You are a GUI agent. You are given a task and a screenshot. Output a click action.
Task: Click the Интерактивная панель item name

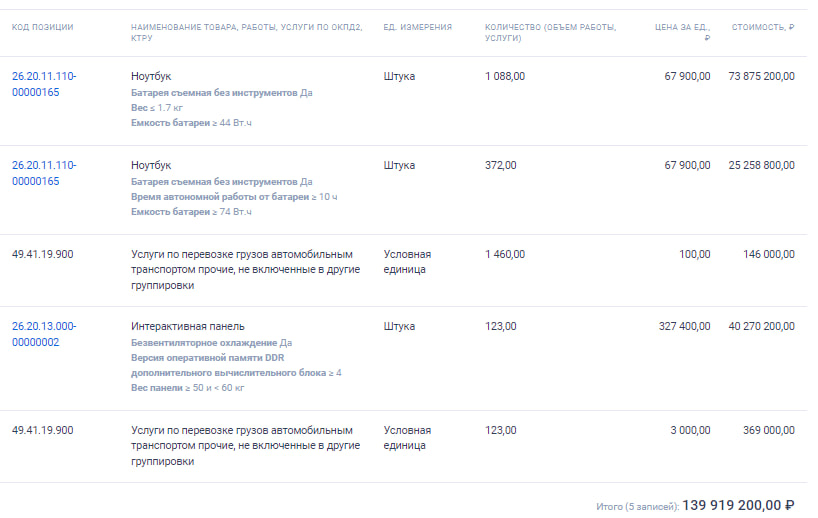pos(188,327)
